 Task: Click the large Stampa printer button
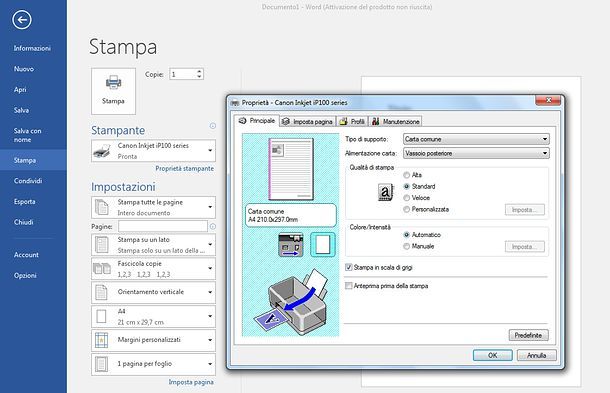(x=113, y=91)
